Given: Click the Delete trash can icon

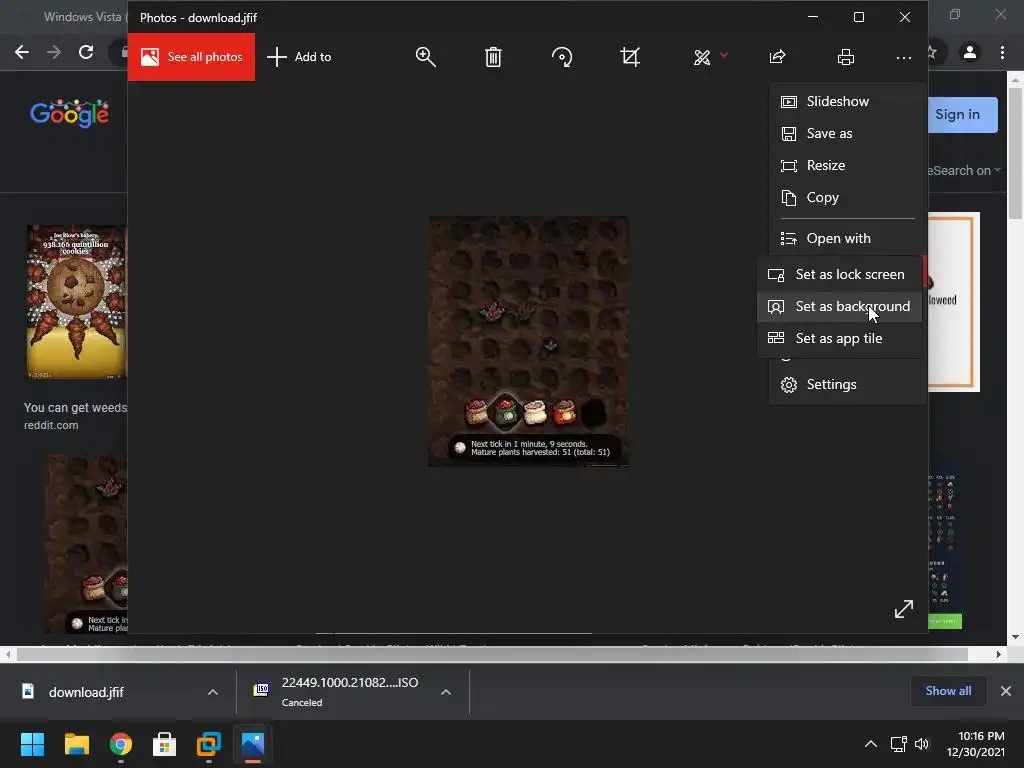Looking at the screenshot, I should click(493, 57).
